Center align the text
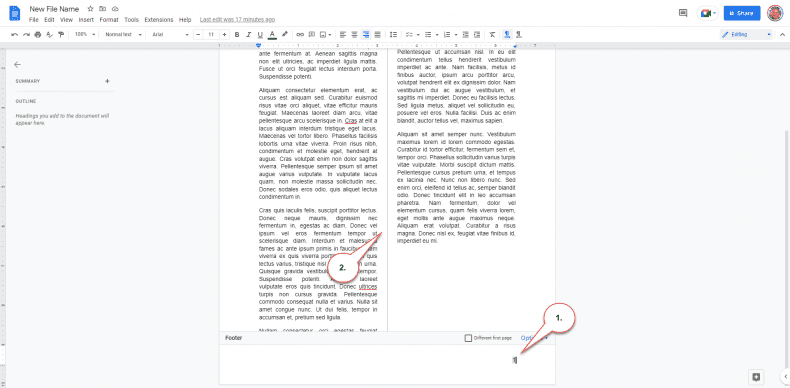 coord(355,35)
